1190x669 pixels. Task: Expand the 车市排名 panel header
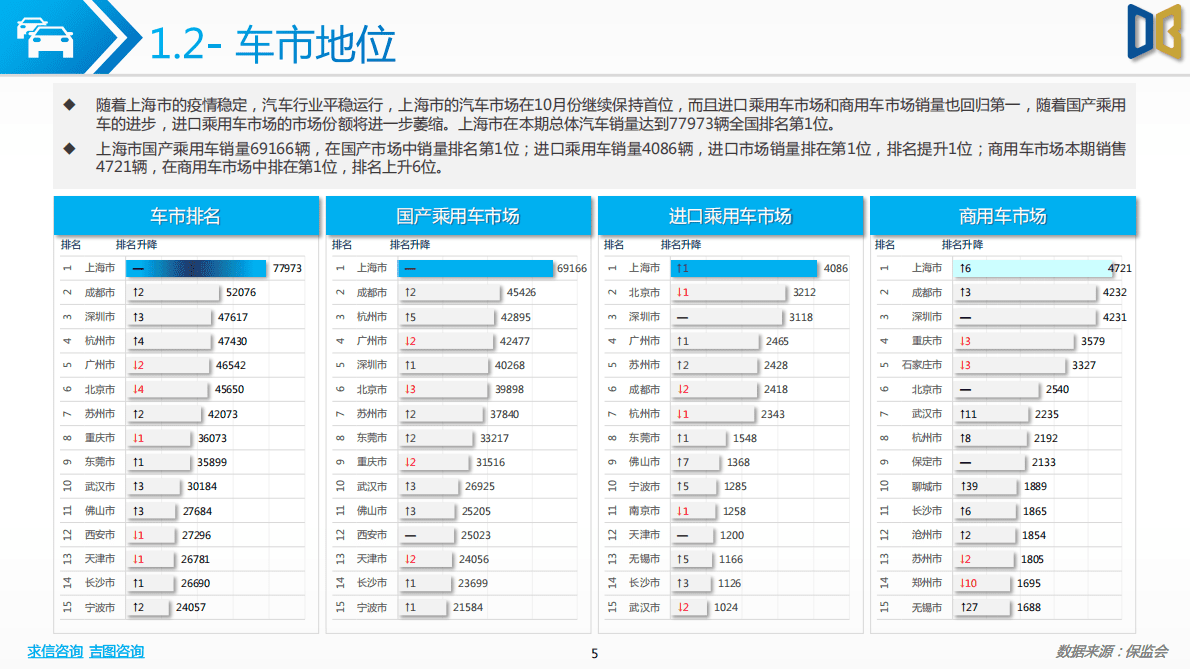[187, 215]
